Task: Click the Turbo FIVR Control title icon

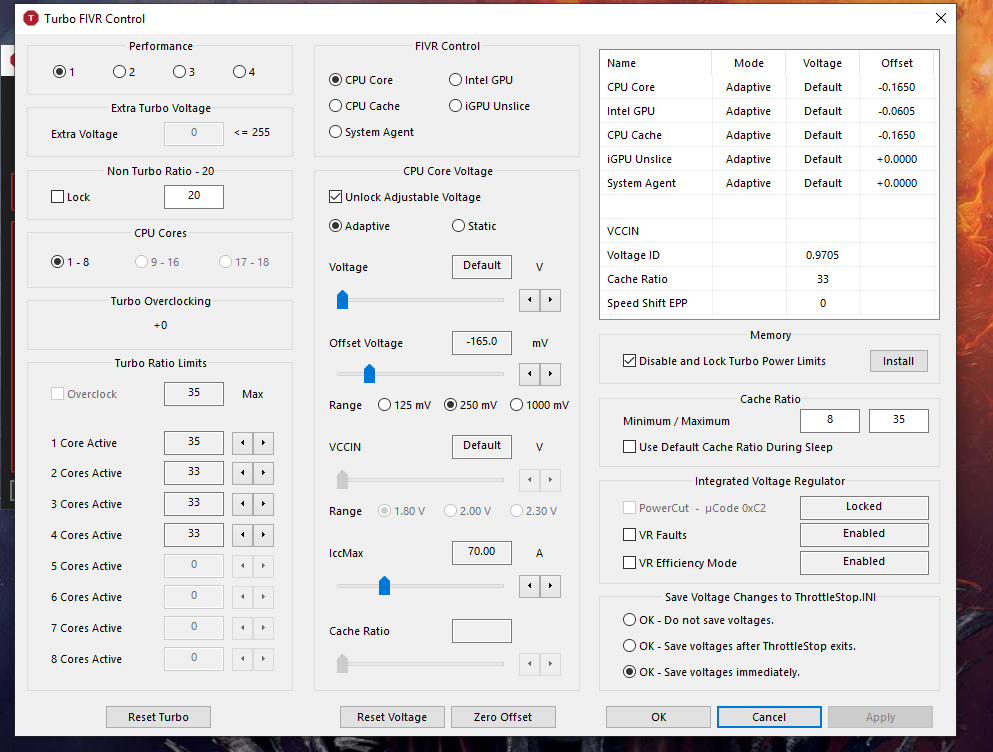Action: (x=30, y=18)
